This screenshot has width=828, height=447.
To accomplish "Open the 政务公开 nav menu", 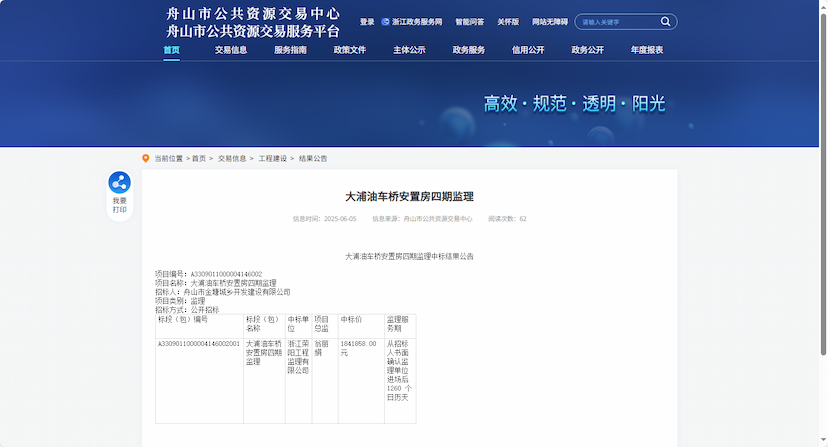I will click(587, 50).
